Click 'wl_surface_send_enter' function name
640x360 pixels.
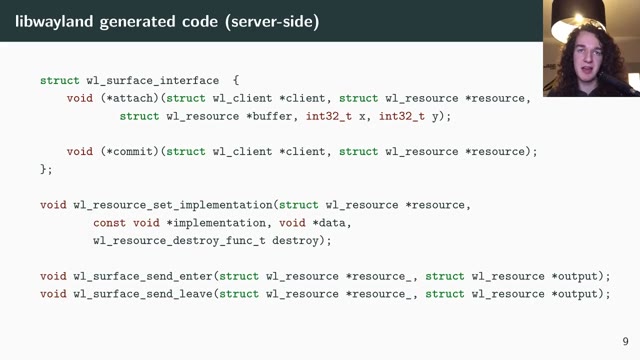click(x=143, y=276)
